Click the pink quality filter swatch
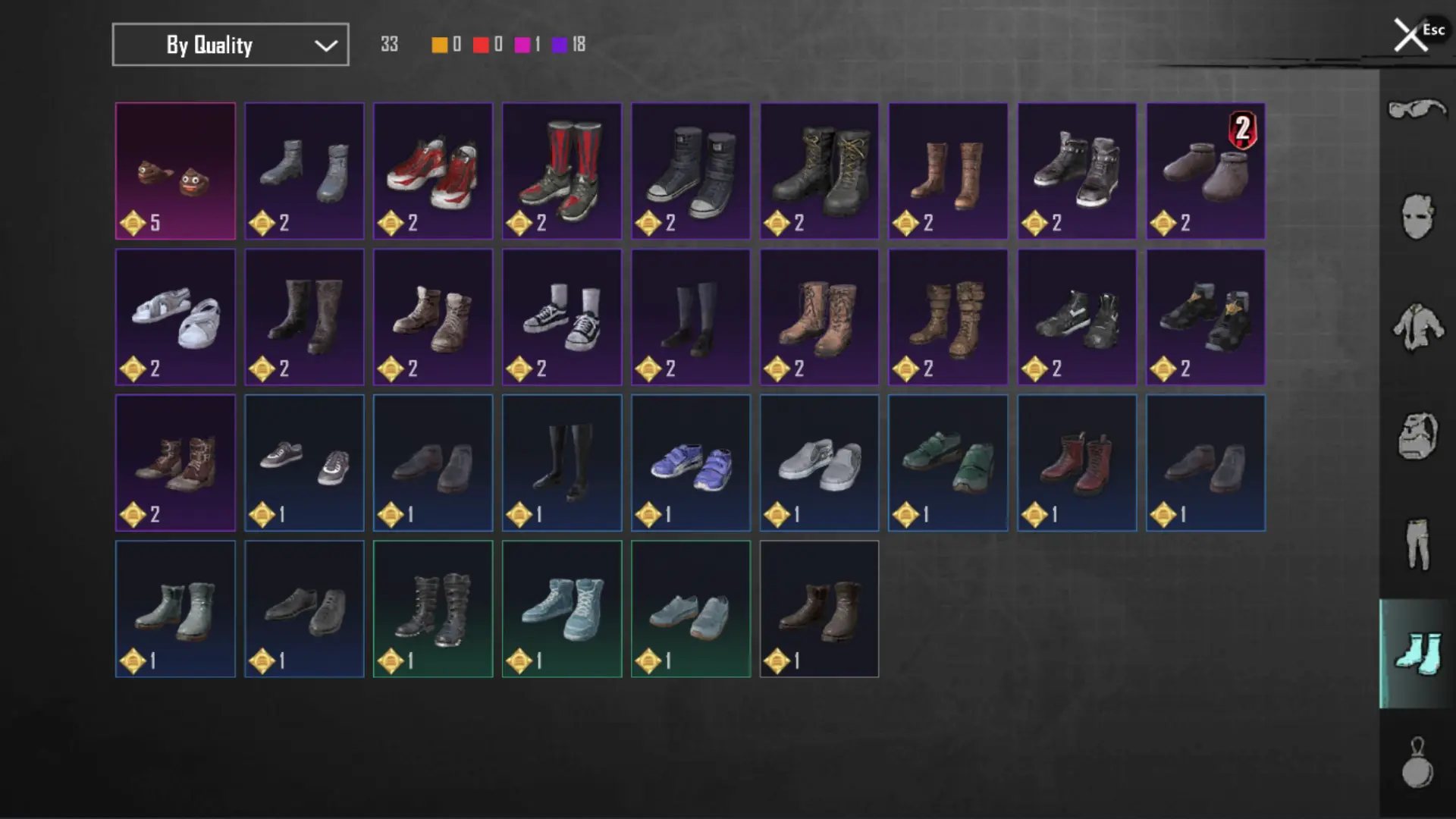The height and width of the screenshot is (819, 1456). 522,45
